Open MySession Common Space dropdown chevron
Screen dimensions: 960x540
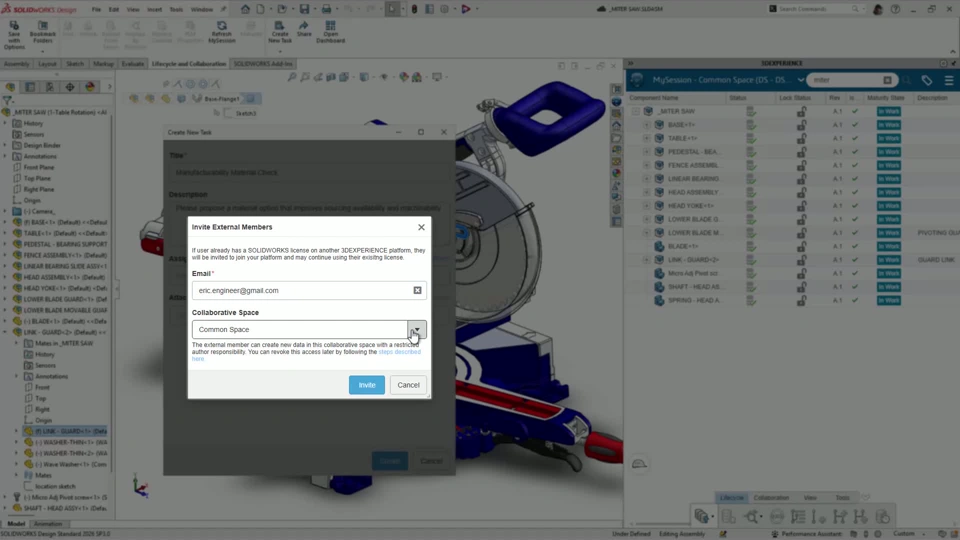(800, 80)
